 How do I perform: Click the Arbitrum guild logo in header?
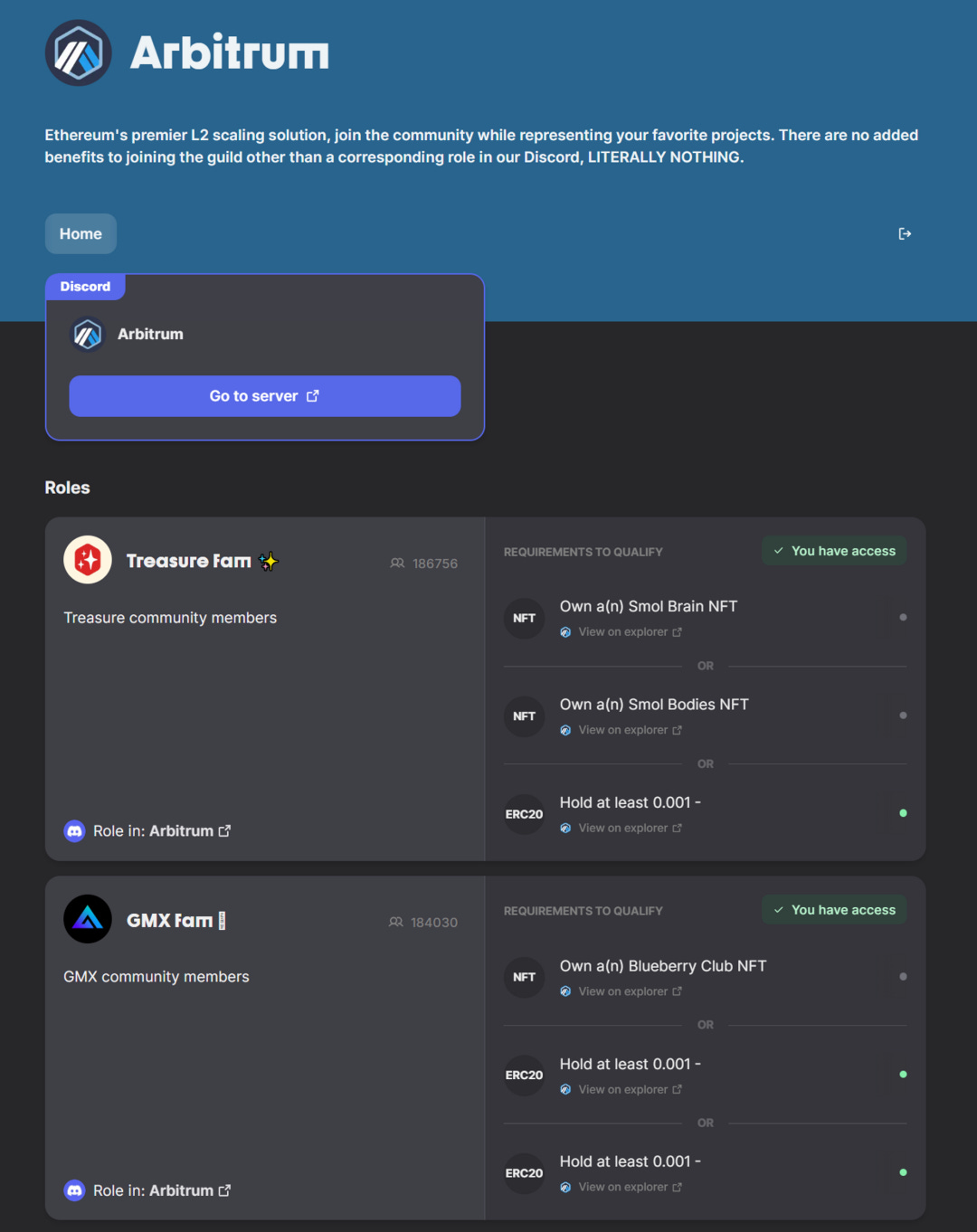coord(79,53)
